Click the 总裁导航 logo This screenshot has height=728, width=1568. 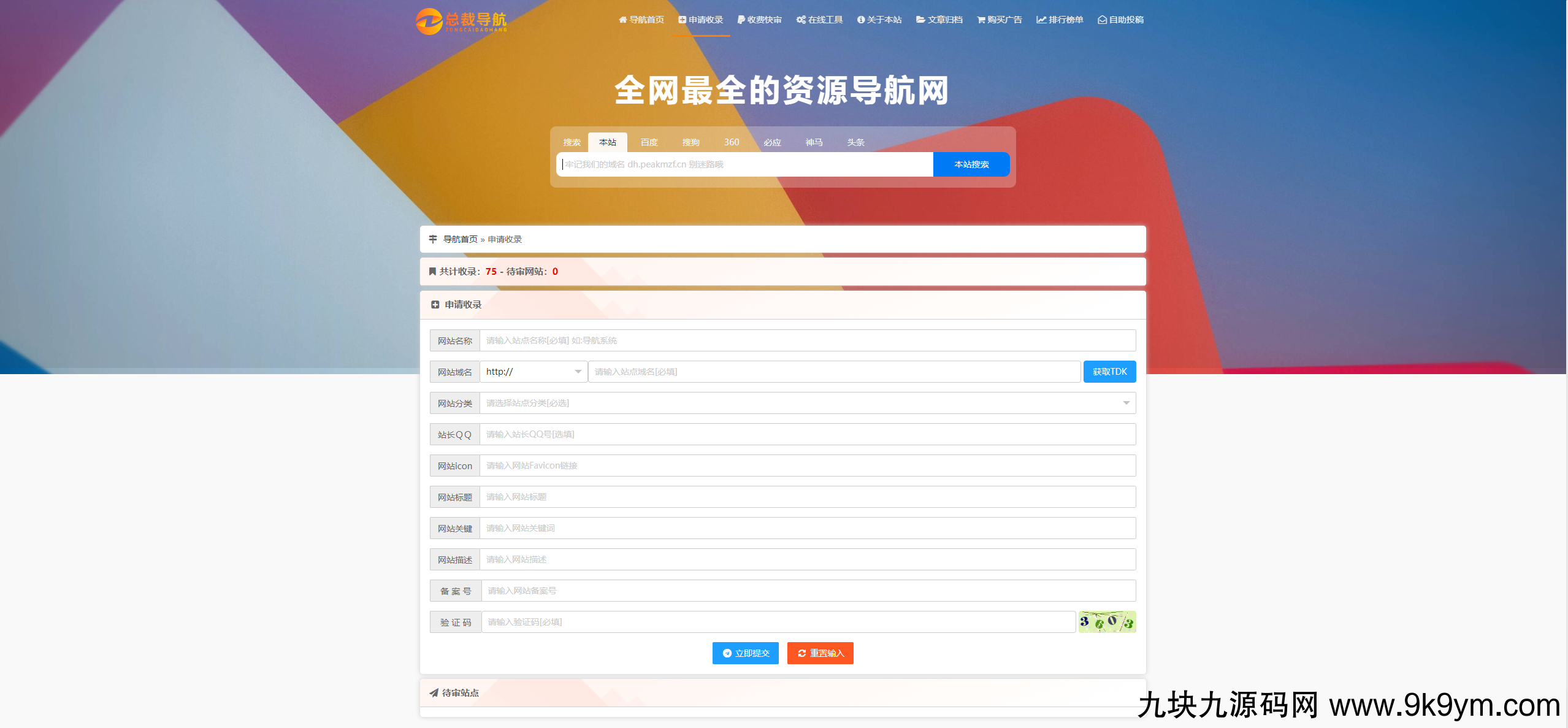(x=463, y=21)
